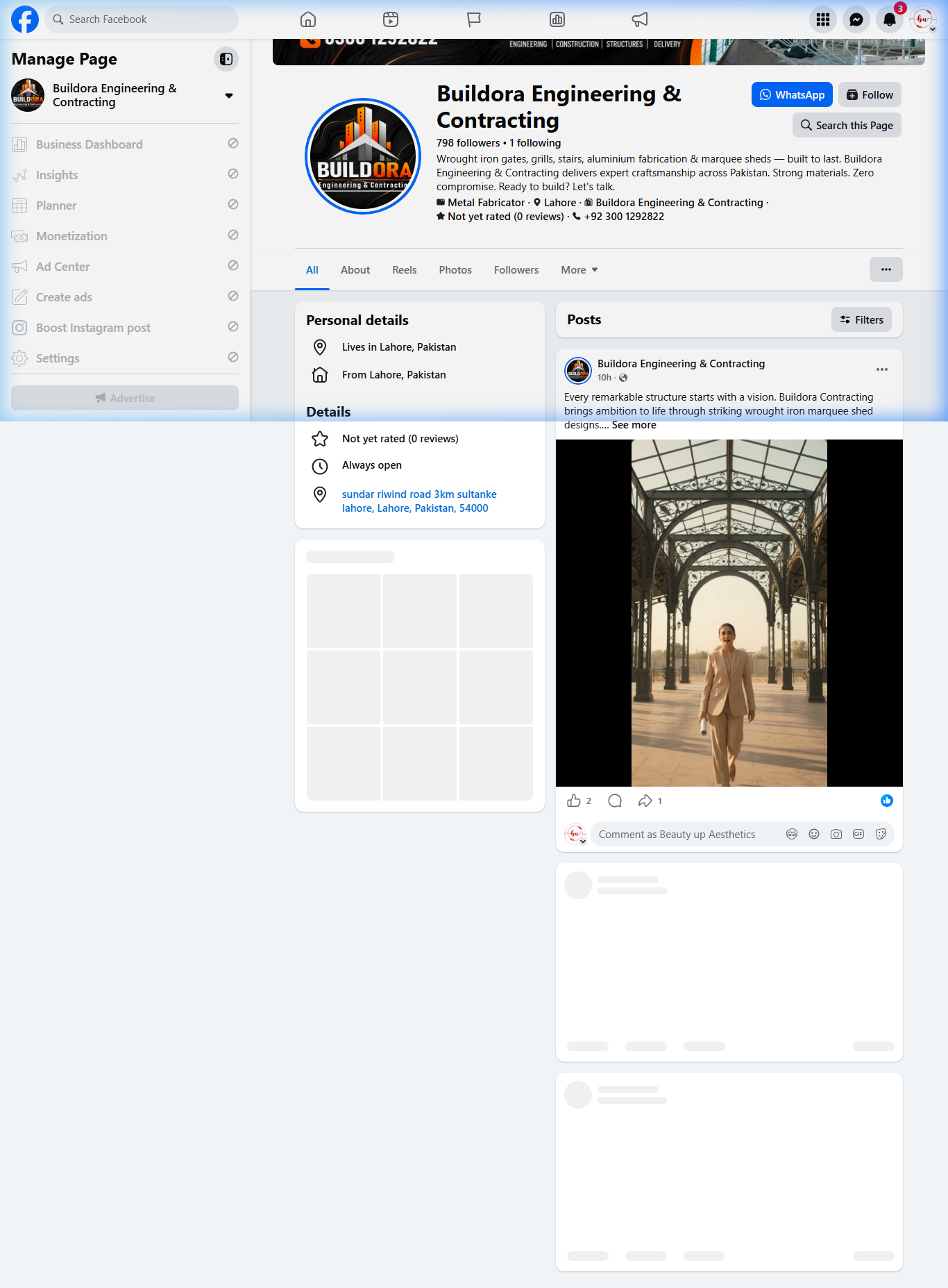
Task: Select the All tab
Action: 312,270
